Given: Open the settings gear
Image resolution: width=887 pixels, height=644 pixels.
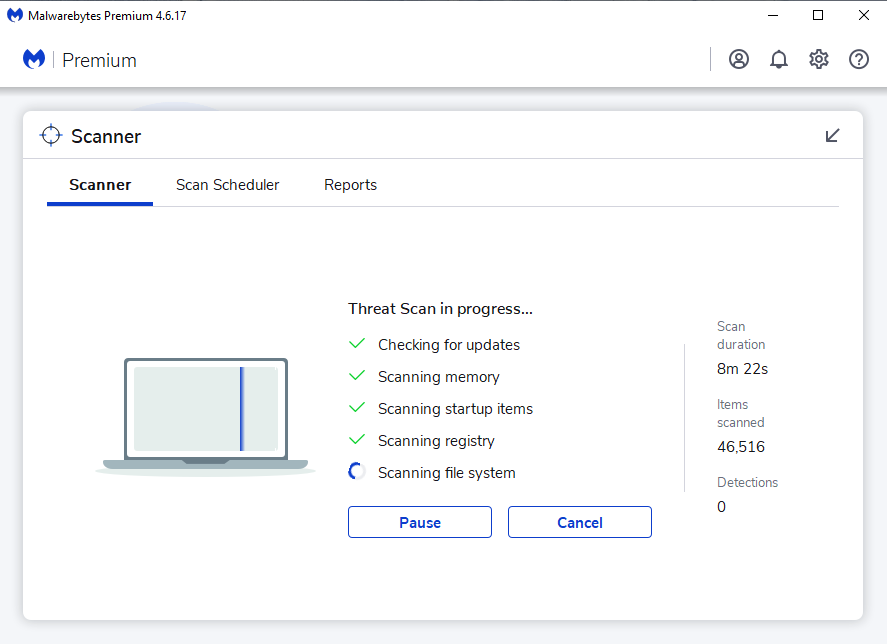Looking at the screenshot, I should click(x=819, y=59).
